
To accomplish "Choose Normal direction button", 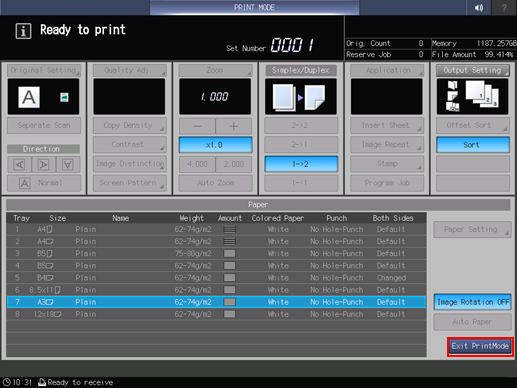I will (44, 183).
